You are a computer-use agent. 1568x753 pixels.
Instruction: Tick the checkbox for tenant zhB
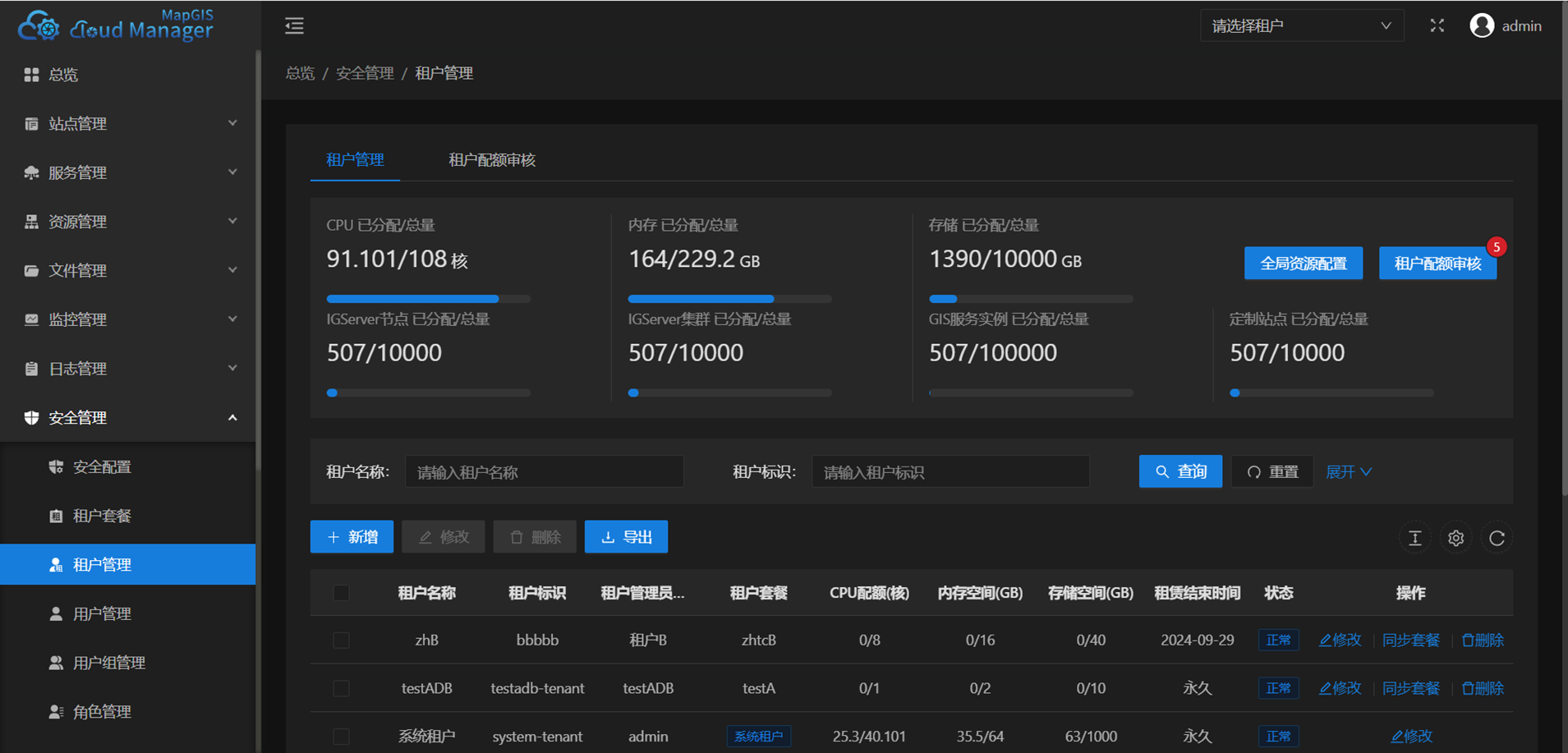pos(341,640)
